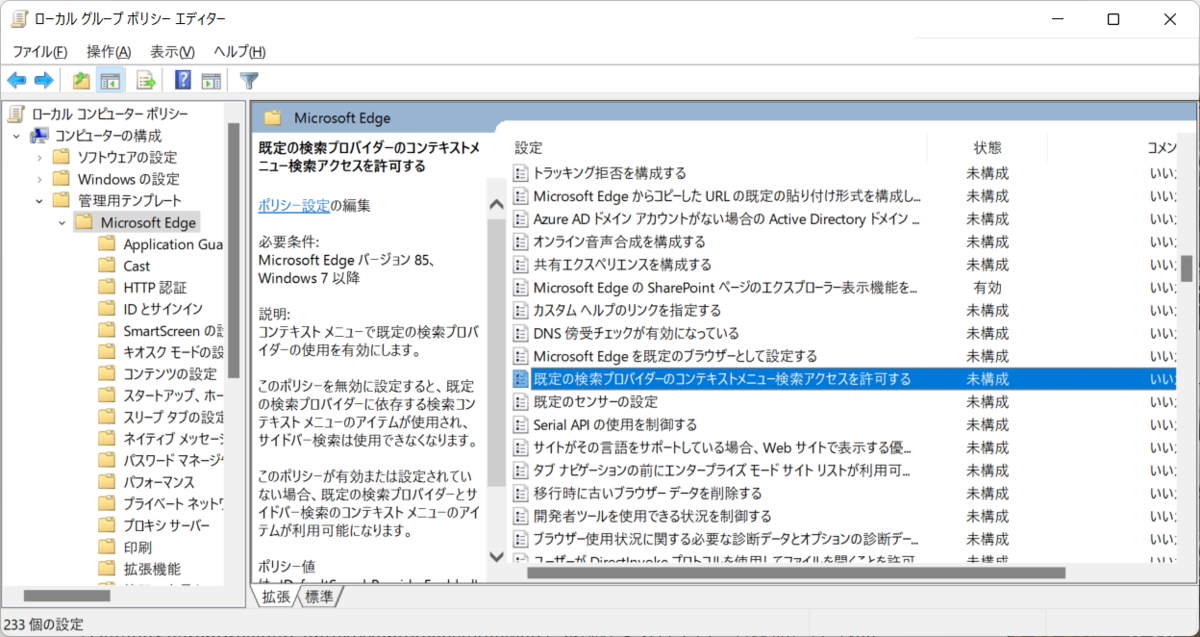Click the コンテンツの設定 folder icon
Image resolution: width=1200 pixels, height=637 pixels.
tap(106, 374)
